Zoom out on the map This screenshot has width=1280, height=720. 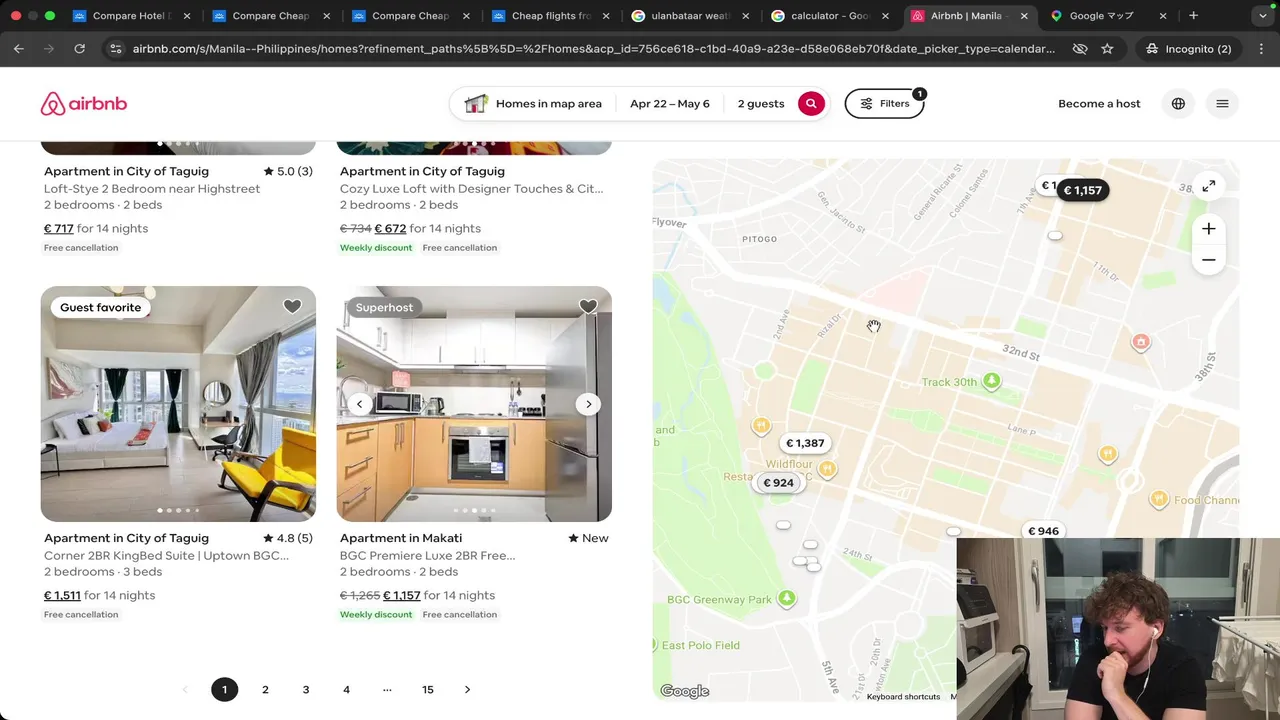click(1208, 260)
